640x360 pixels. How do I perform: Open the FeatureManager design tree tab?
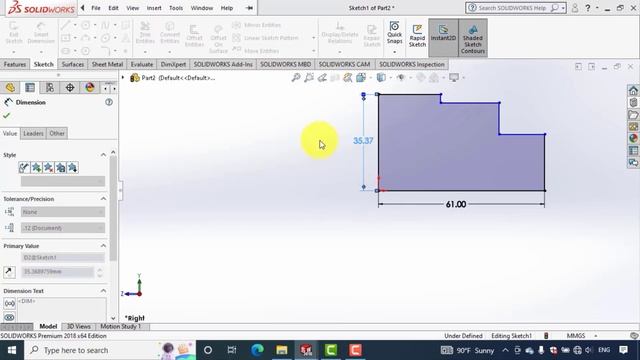[10, 87]
